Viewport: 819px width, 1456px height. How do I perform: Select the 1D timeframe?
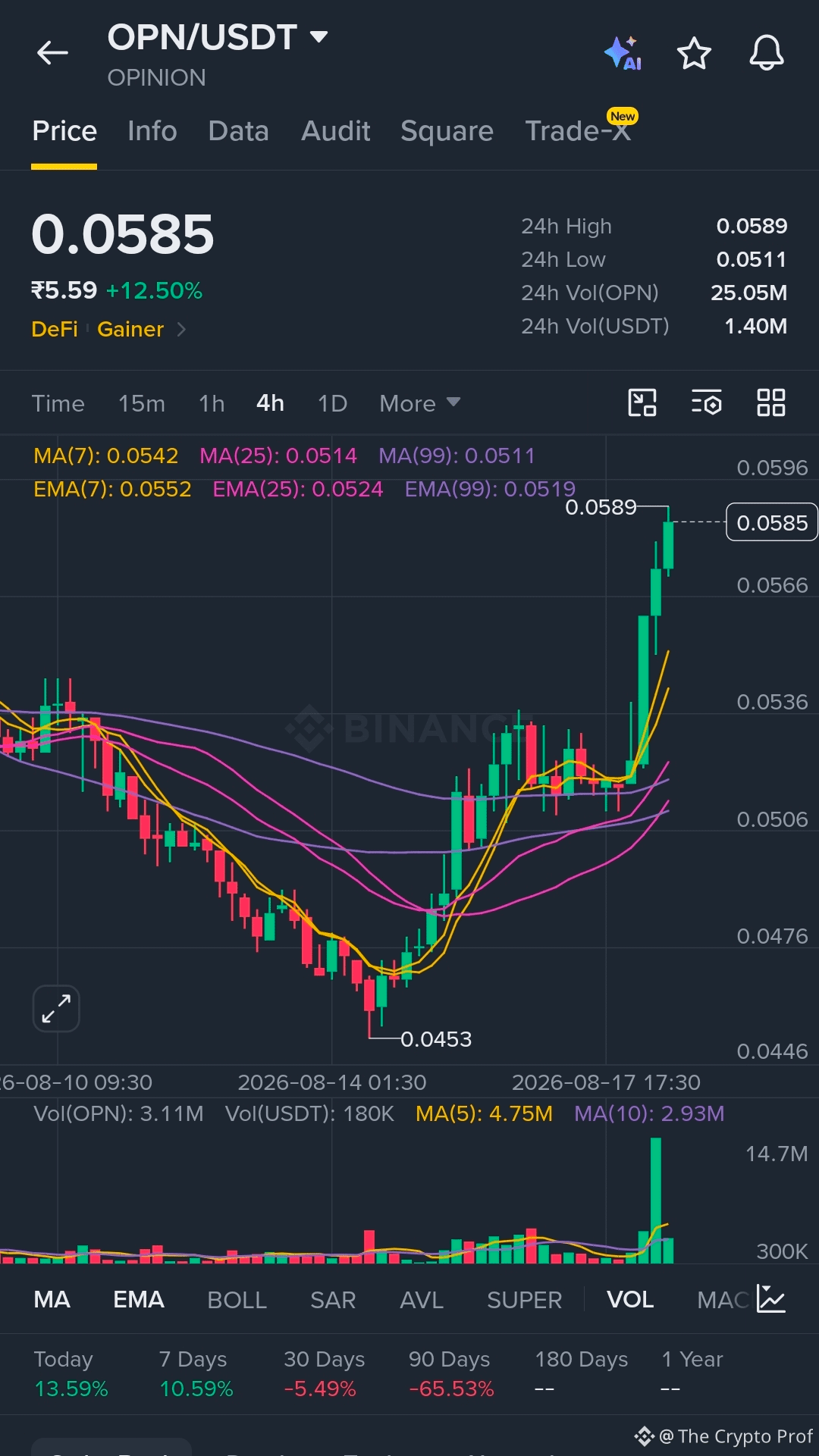pos(332,403)
